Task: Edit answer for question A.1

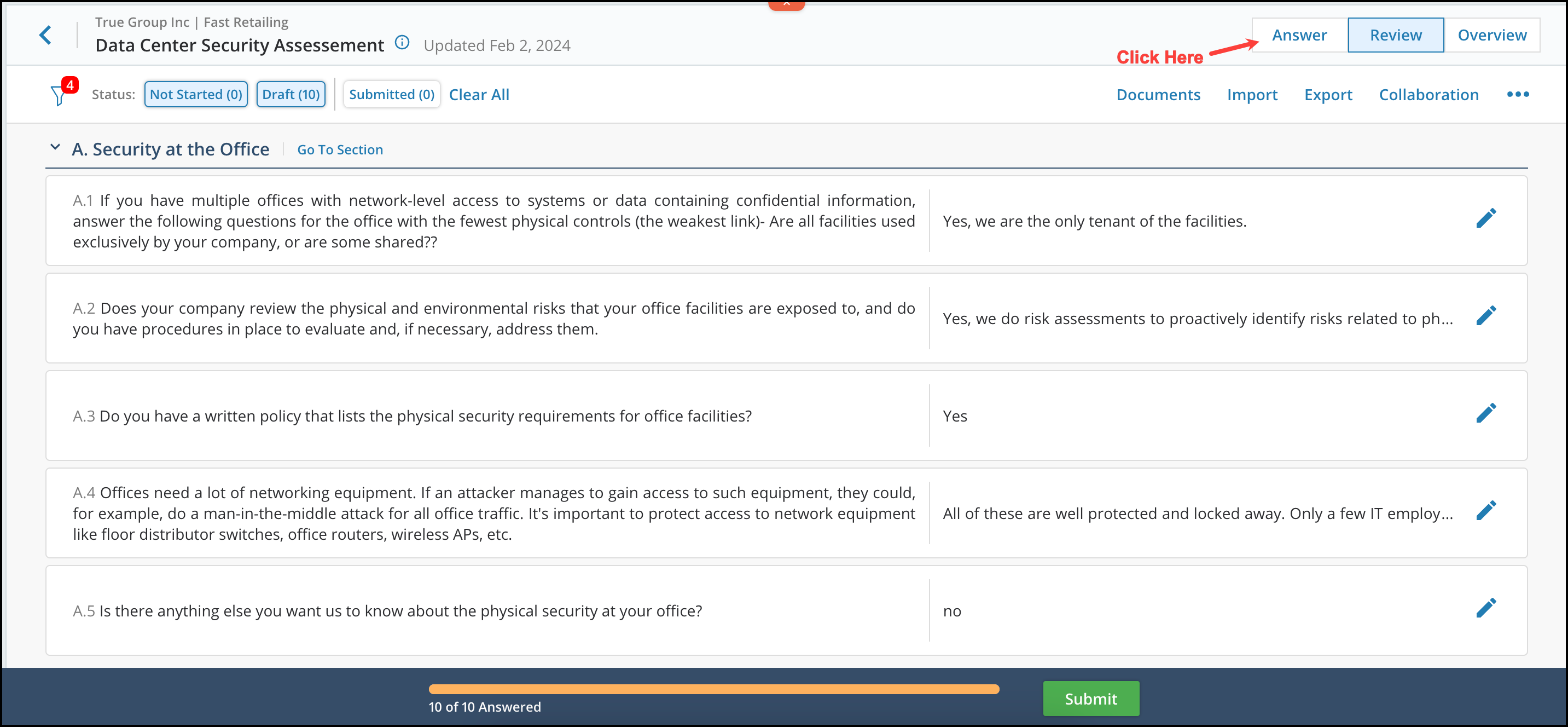Action: point(1486,218)
